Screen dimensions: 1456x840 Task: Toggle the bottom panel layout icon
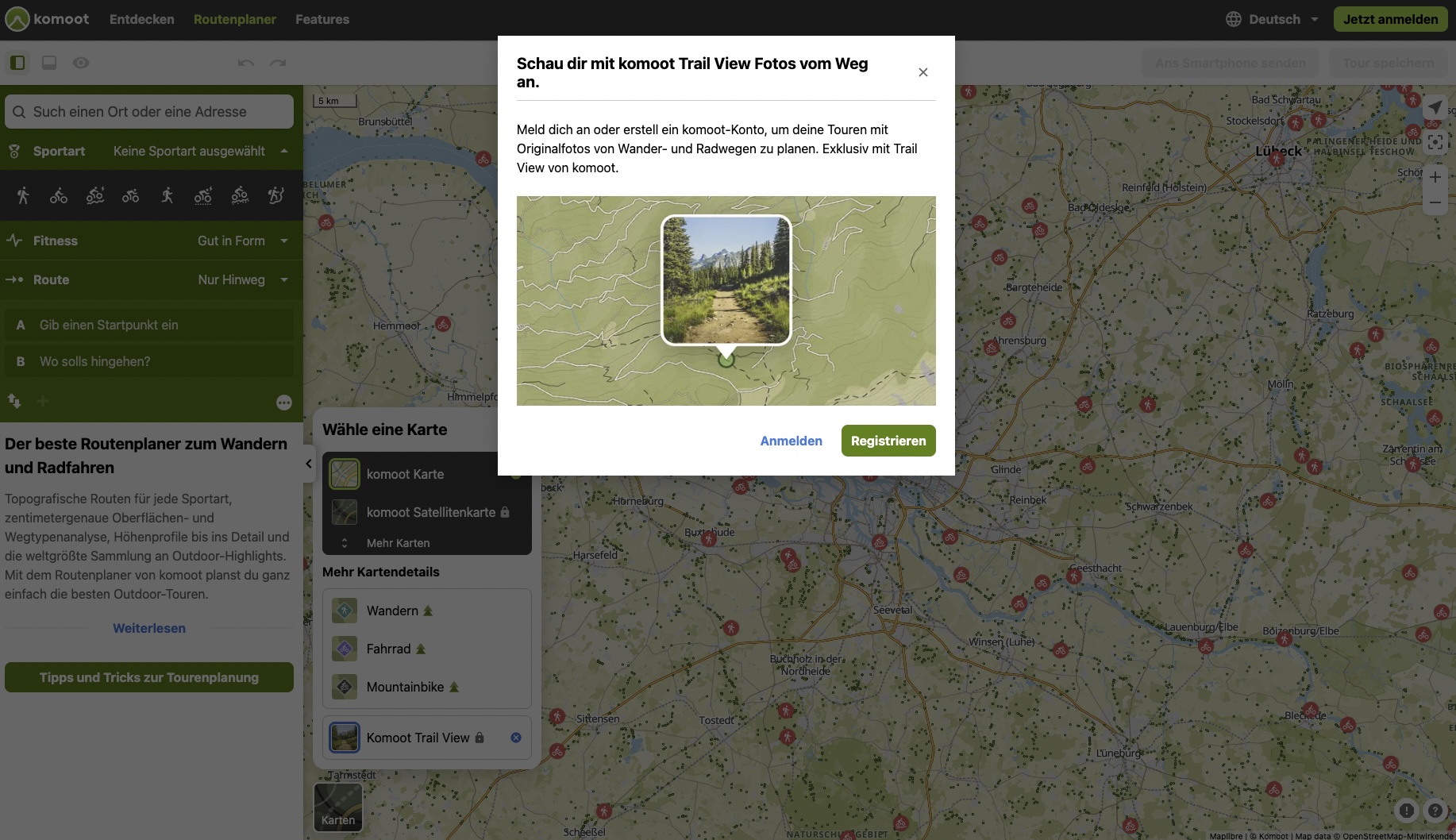click(x=49, y=63)
